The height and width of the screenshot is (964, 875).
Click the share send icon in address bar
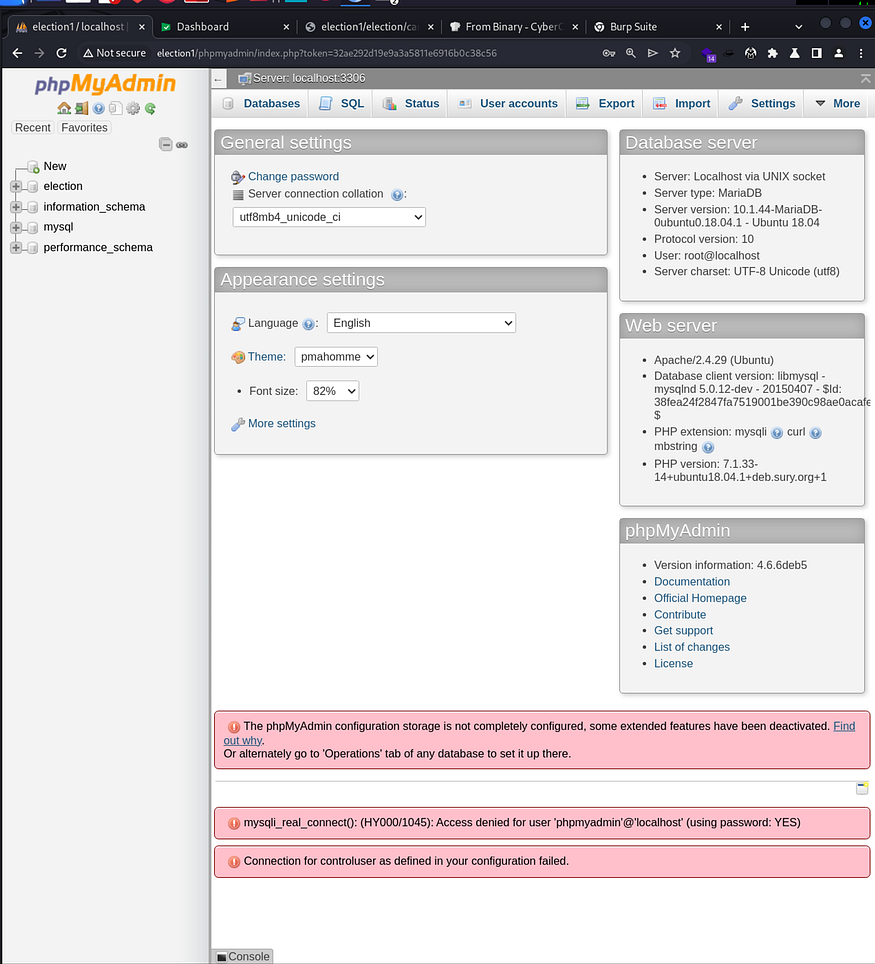click(653, 53)
